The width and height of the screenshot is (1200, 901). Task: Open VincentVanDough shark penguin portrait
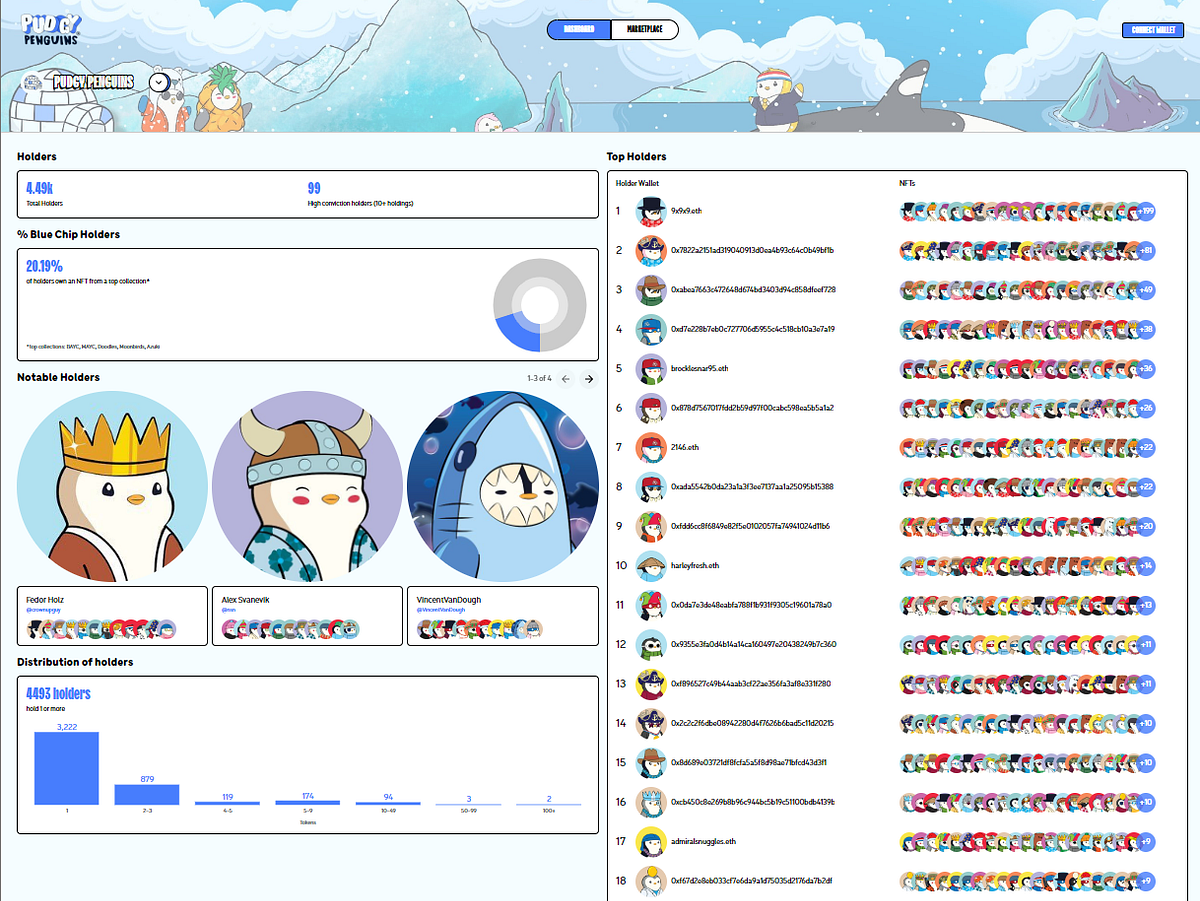pyautogui.click(x=503, y=487)
